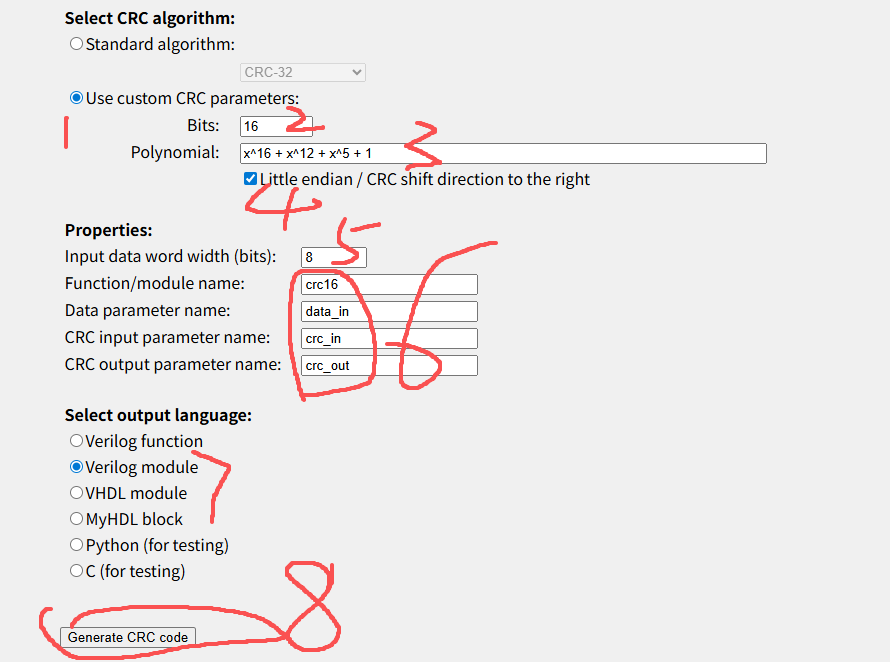Image resolution: width=890 pixels, height=662 pixels.
Task: Click the 'Function/module name:' label
Action: tap(154, 283)
